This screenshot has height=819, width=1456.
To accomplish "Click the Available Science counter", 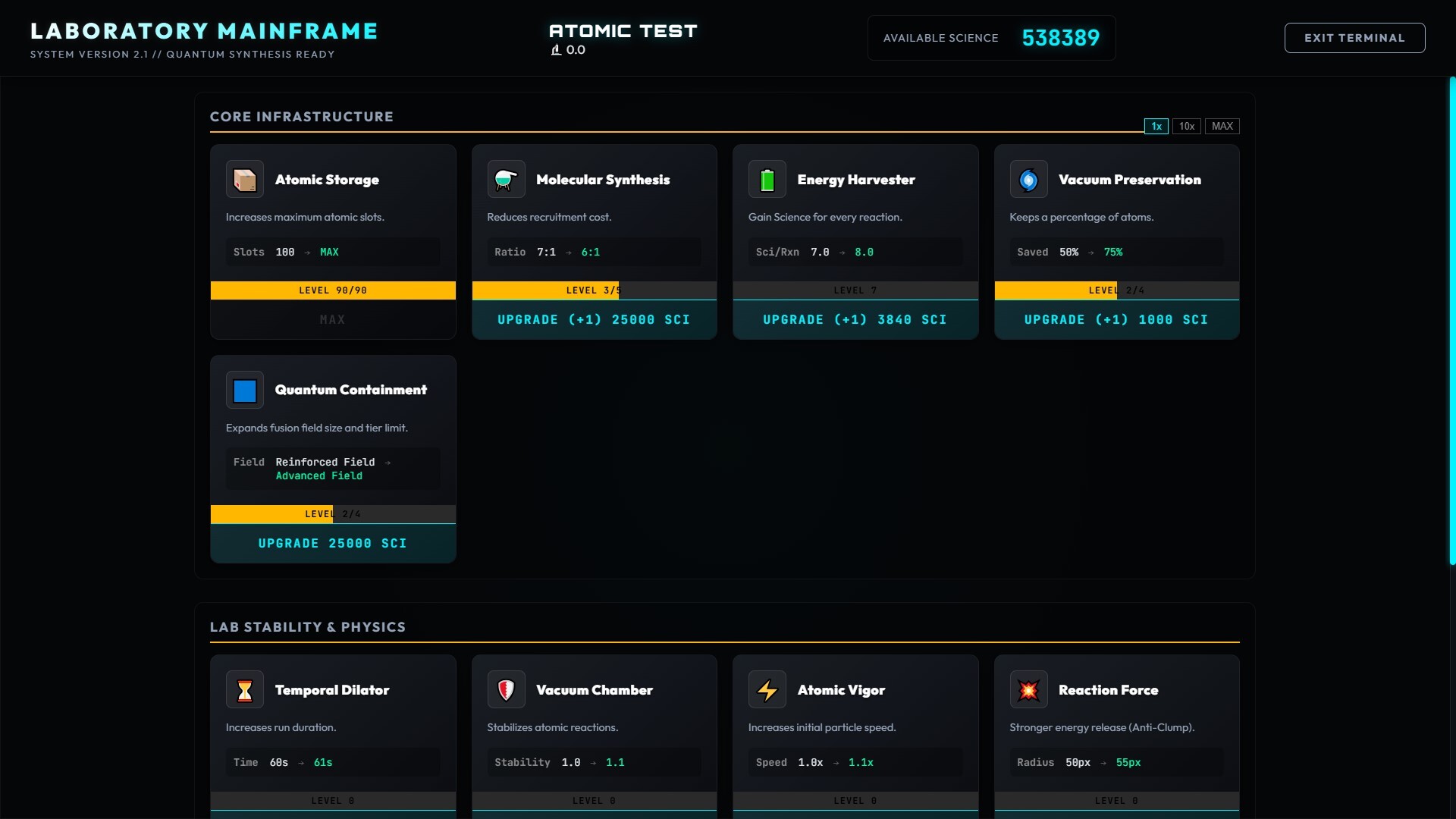I will pyautogui.click(x=1060, y=37).
